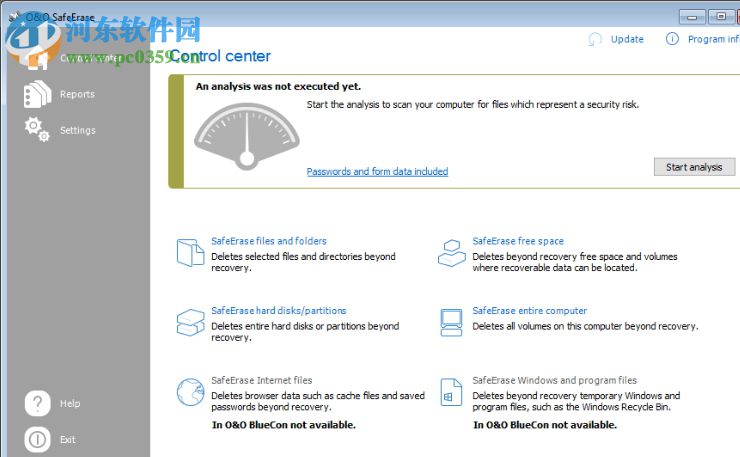This screenshot has width=740, height=457.
Task: Click the Update link text
Action: (x=627, y=39)
